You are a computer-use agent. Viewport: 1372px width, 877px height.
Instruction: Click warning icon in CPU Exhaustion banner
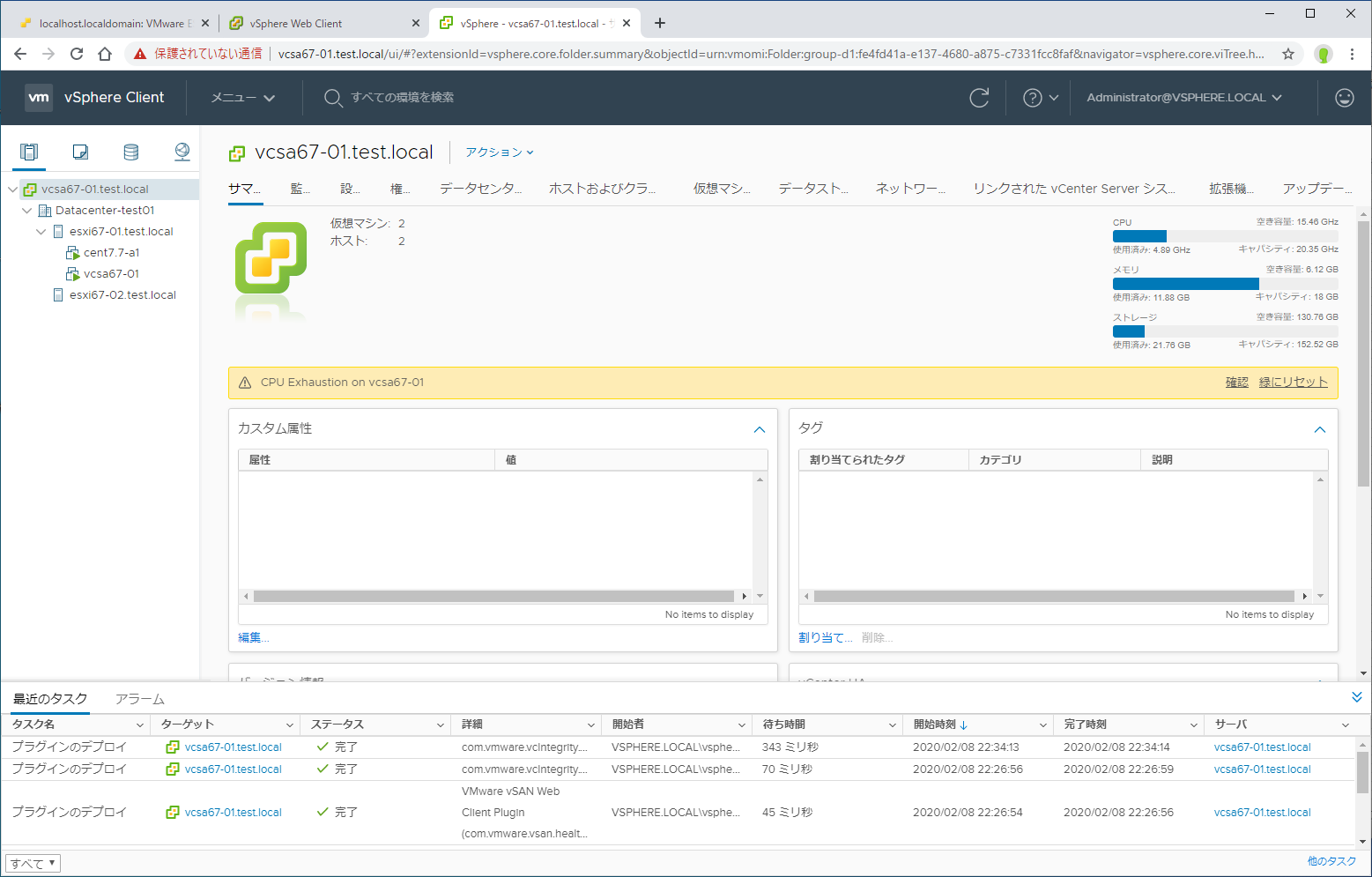coord(245,383)
